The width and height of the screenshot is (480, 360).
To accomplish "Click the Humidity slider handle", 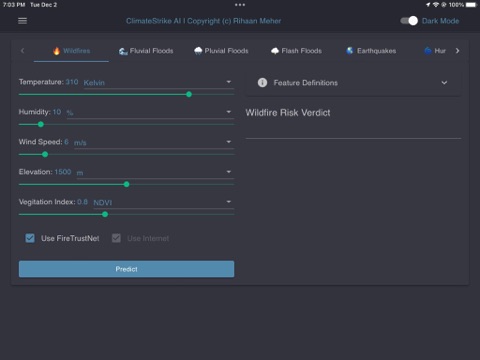I will click(x=41, y=124).
